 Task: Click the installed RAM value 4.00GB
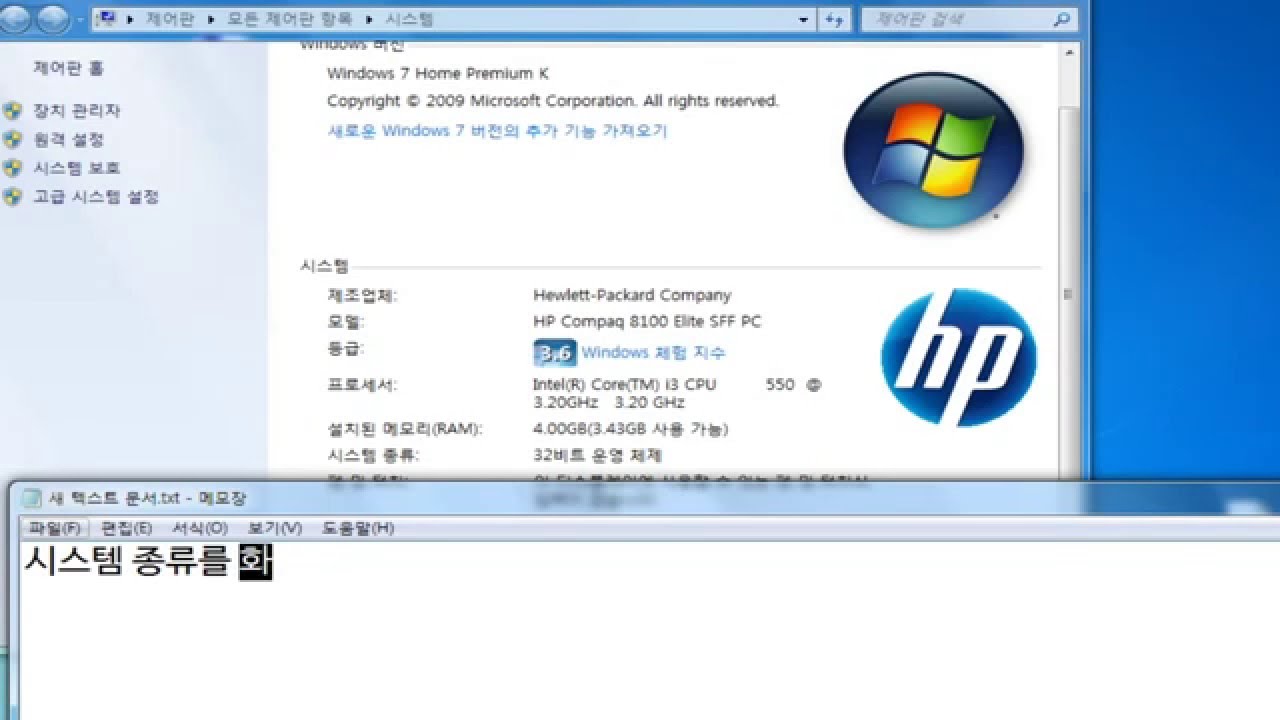coord(631,429)
